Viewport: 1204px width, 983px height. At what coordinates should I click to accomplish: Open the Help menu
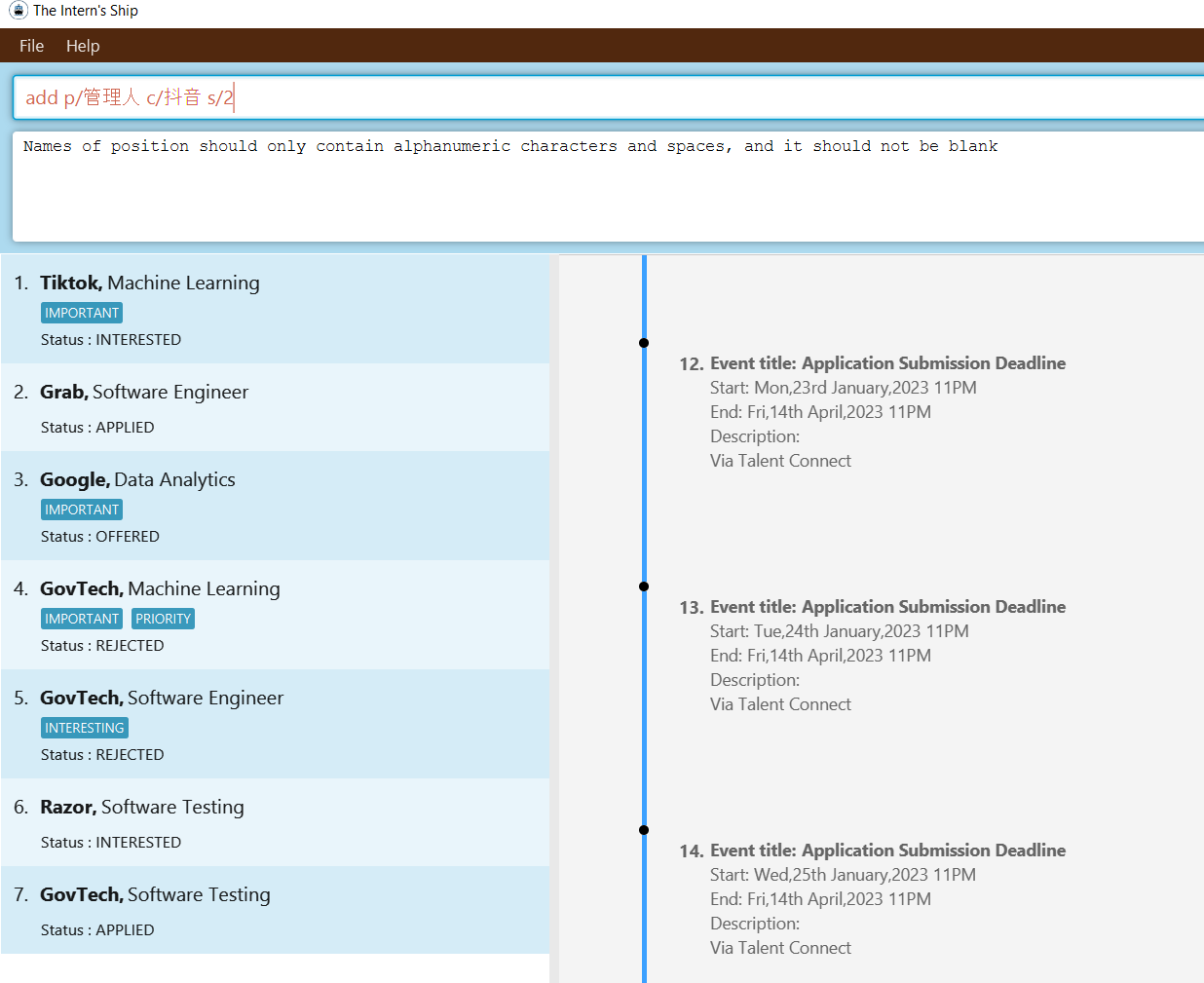click(x=83, y=46)
